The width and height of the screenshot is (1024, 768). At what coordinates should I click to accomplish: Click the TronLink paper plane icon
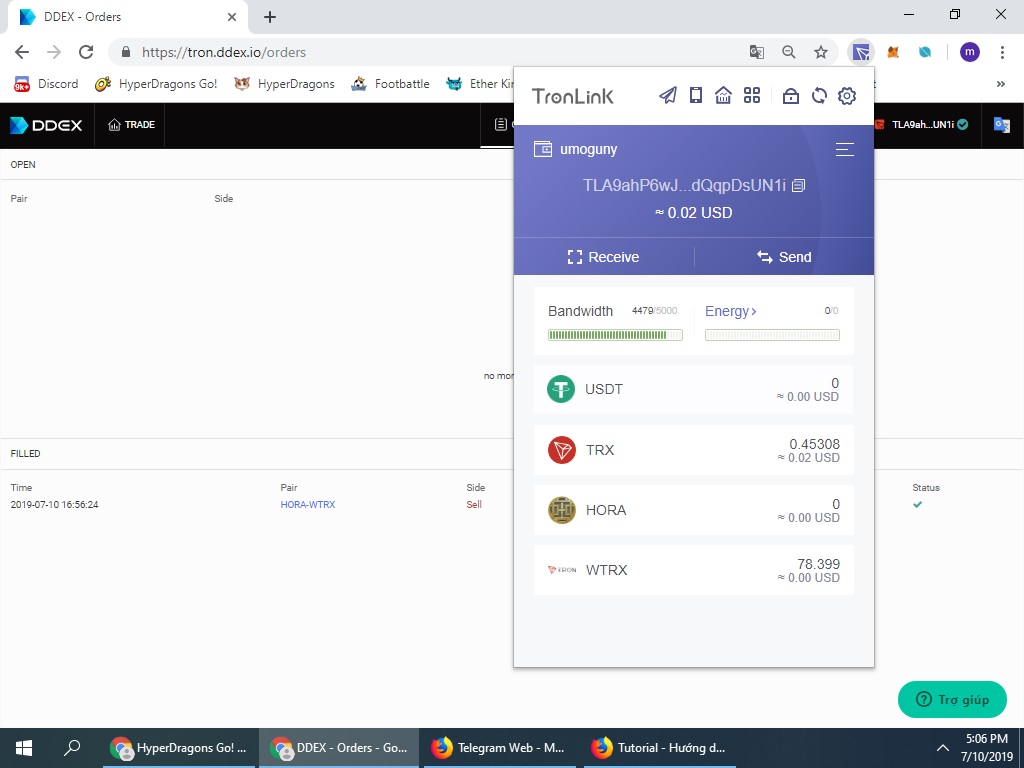point(667,95)
